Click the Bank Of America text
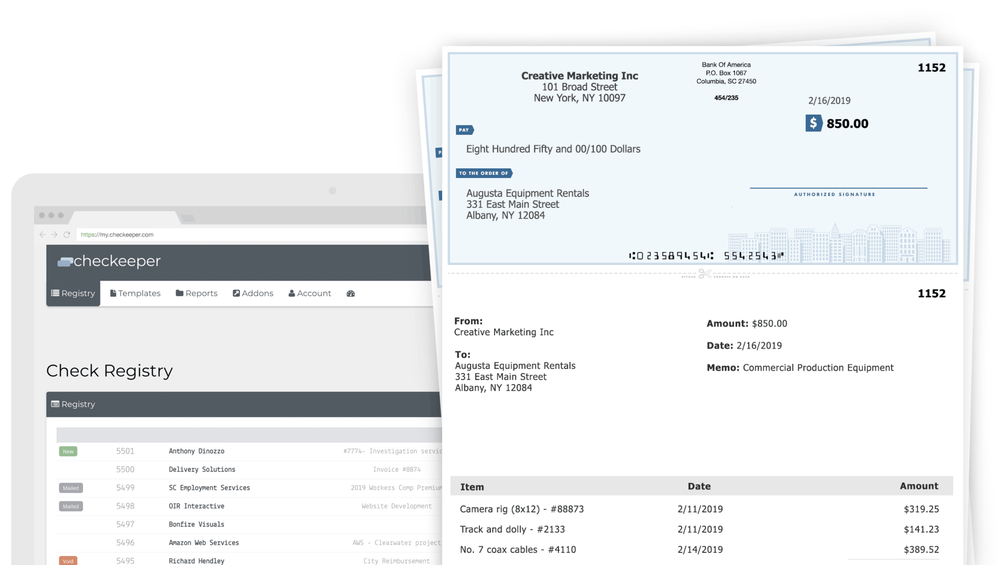The height and width of the screenshot is (565, 1000). point(726,64)
